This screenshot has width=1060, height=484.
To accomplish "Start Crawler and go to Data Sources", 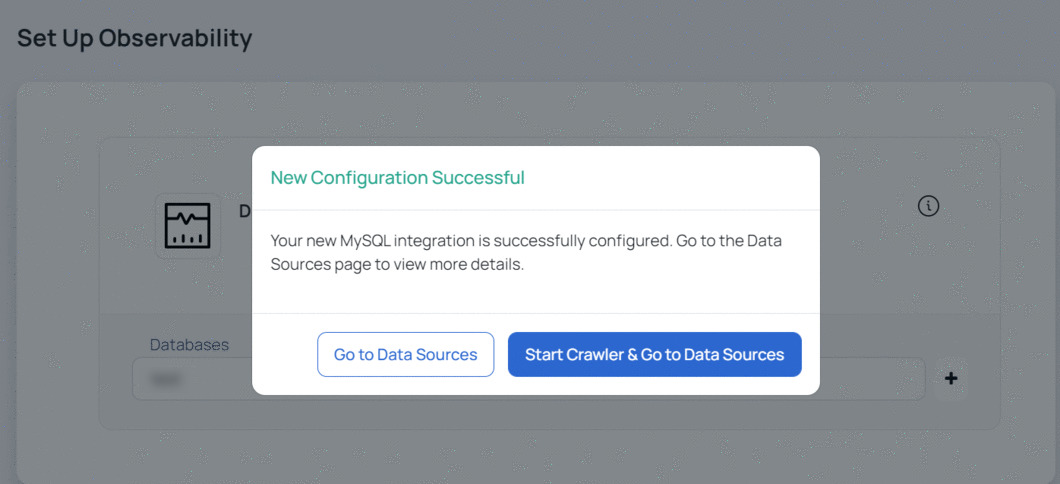I will (x=654, y=354).
